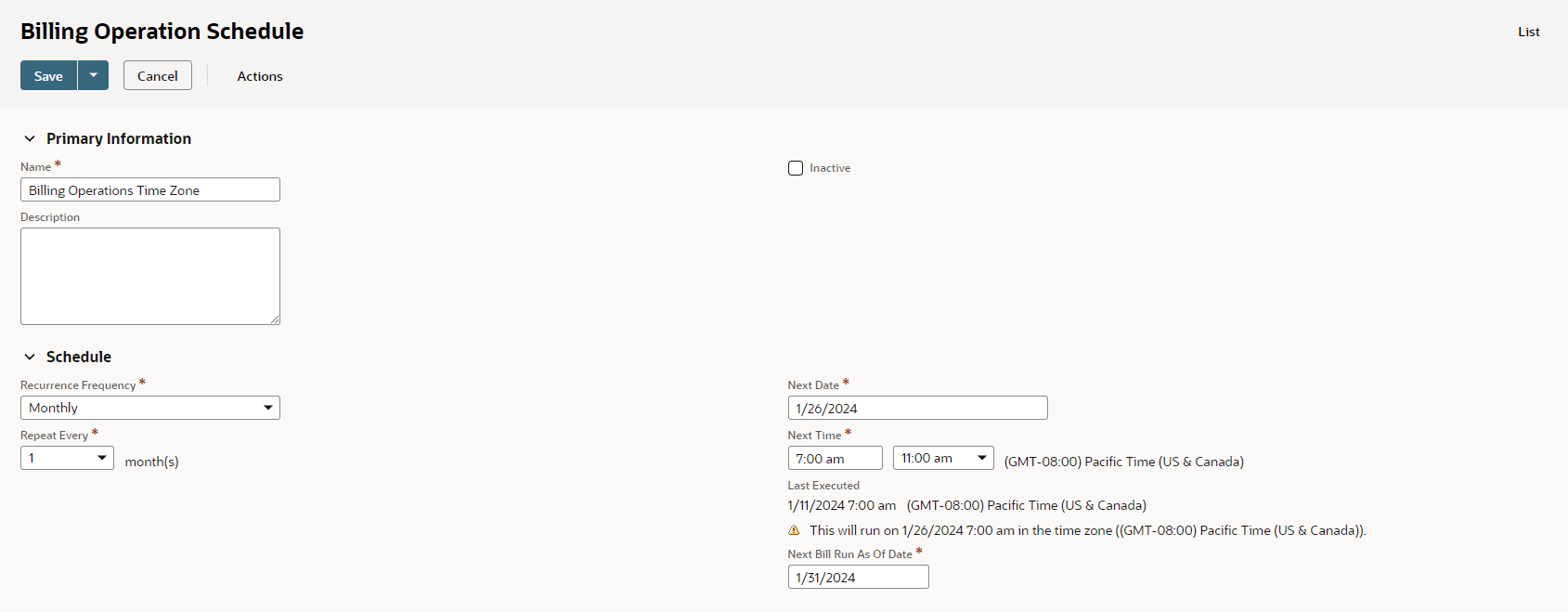Click the Last Executed value 1/11/2024 7:00 am
Screen dimensions: 1568x612
pos(842,505)
